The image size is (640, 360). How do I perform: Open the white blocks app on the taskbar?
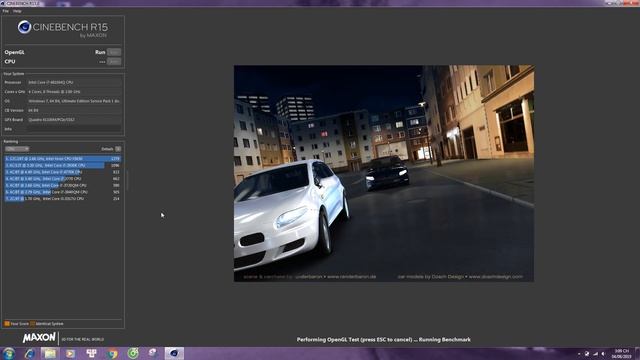click(x=91, y=353)
